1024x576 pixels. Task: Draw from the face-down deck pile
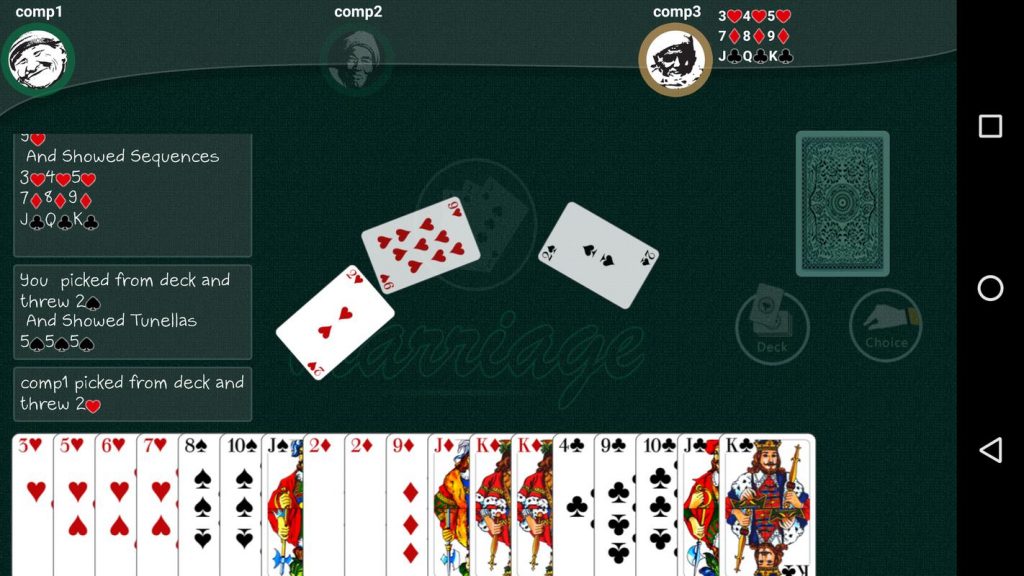842,204
